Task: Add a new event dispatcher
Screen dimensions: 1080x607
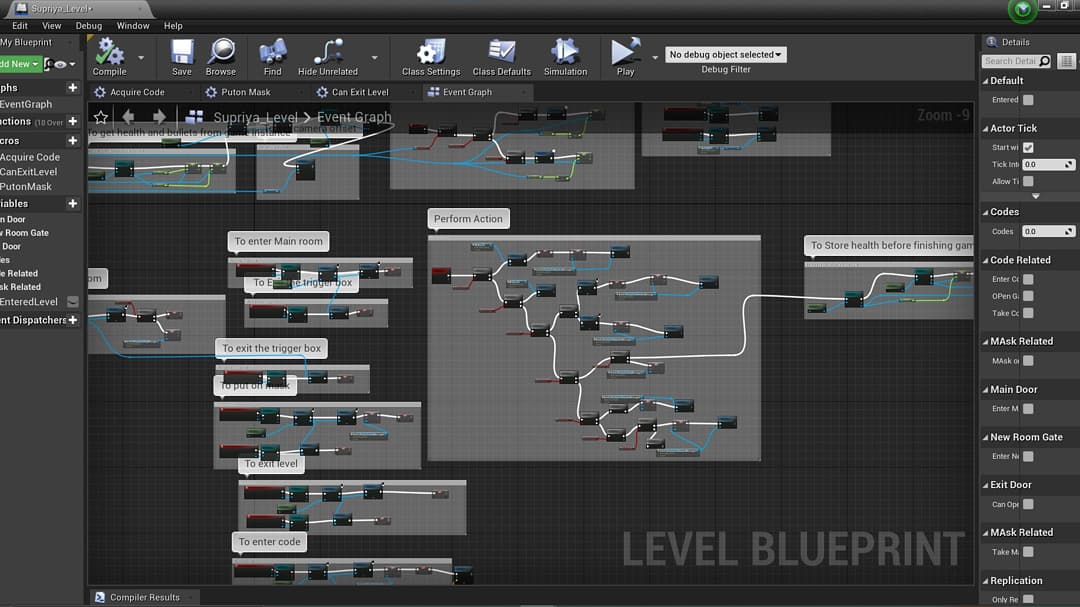Action: [x=72, y=320]
